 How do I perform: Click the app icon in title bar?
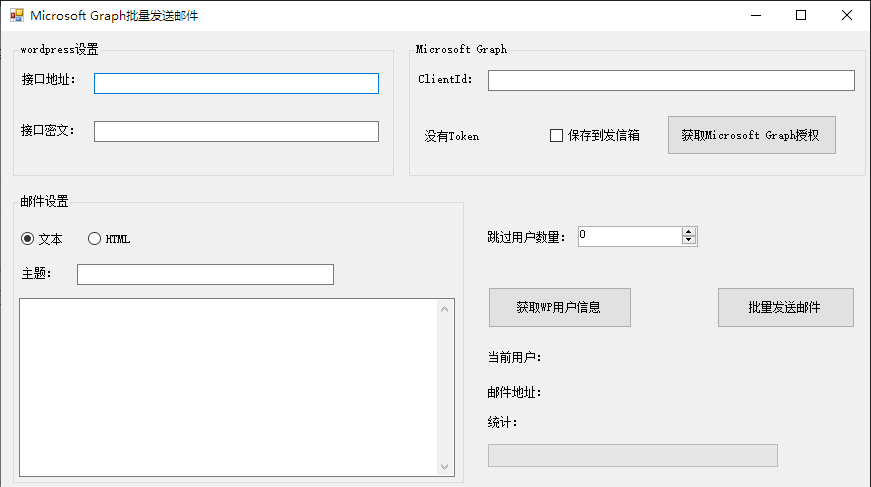(17, 15)
